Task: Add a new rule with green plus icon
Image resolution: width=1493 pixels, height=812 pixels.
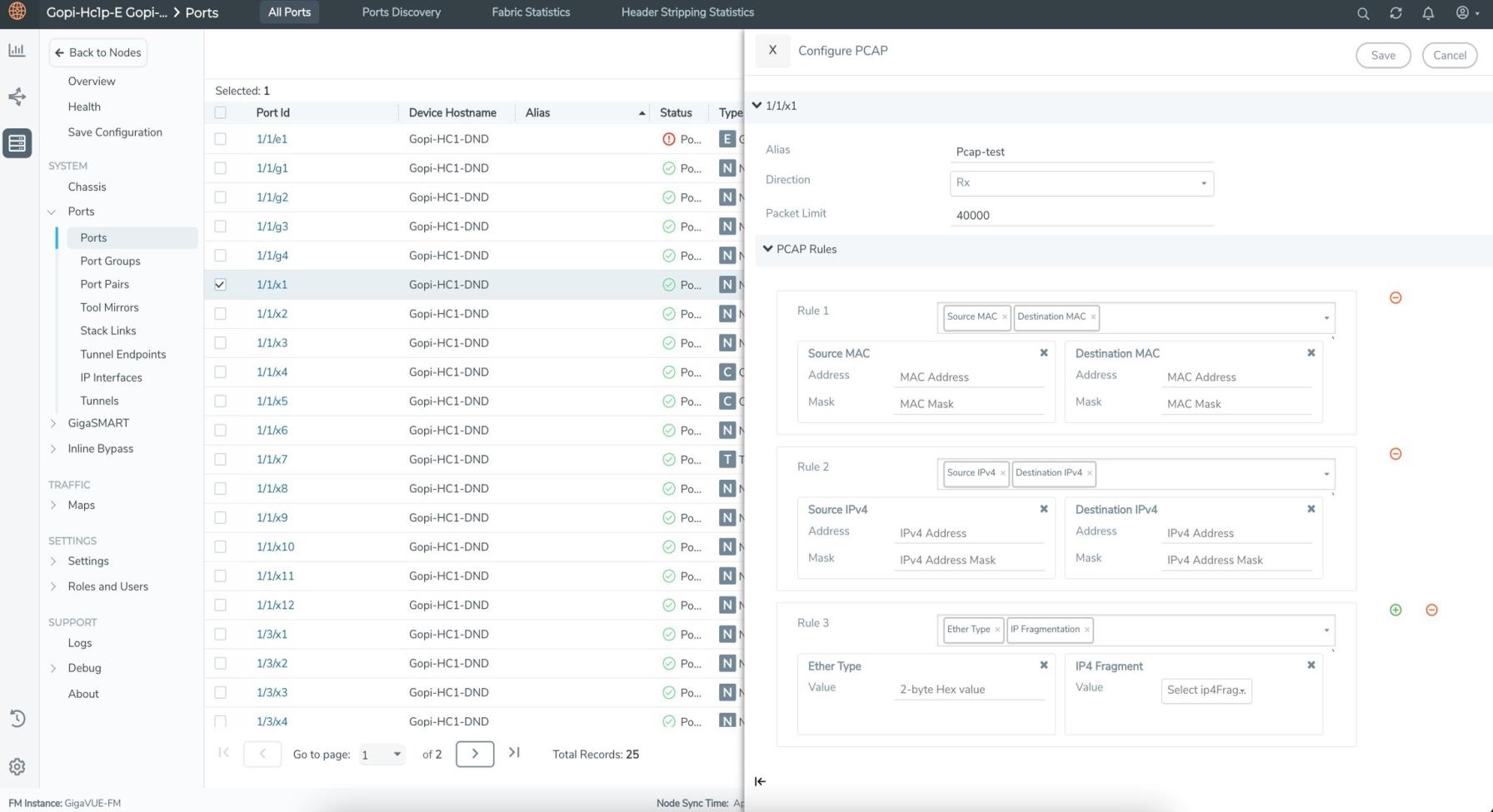Action: pyautogui.click(x=1396, y=610)
